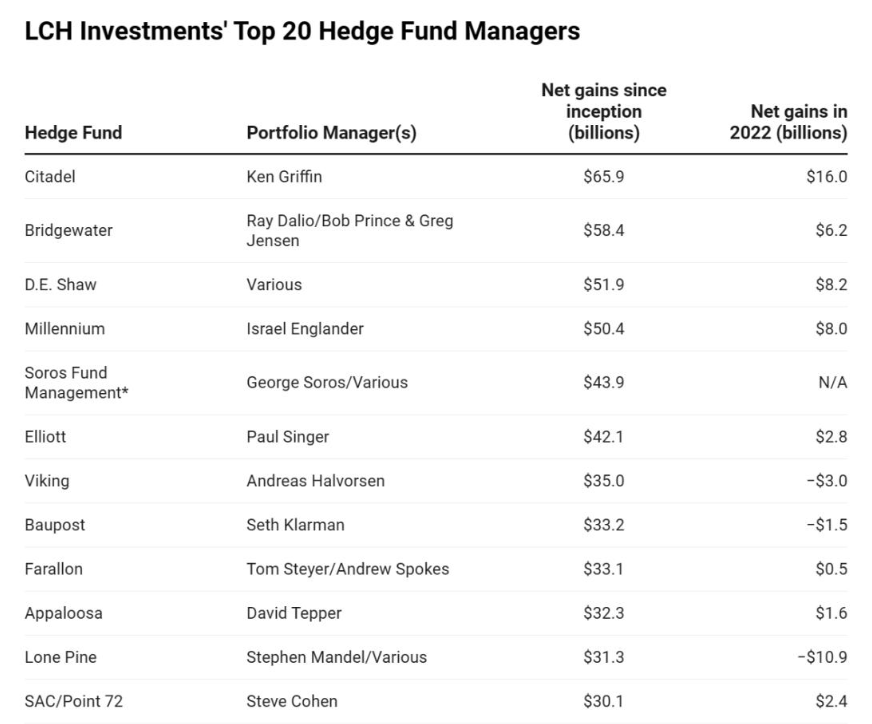Select Tom Steyer/Andrew Spokes cell
Image resolution: width=872 pixels, height=724 pixels.
pos(348,568)
